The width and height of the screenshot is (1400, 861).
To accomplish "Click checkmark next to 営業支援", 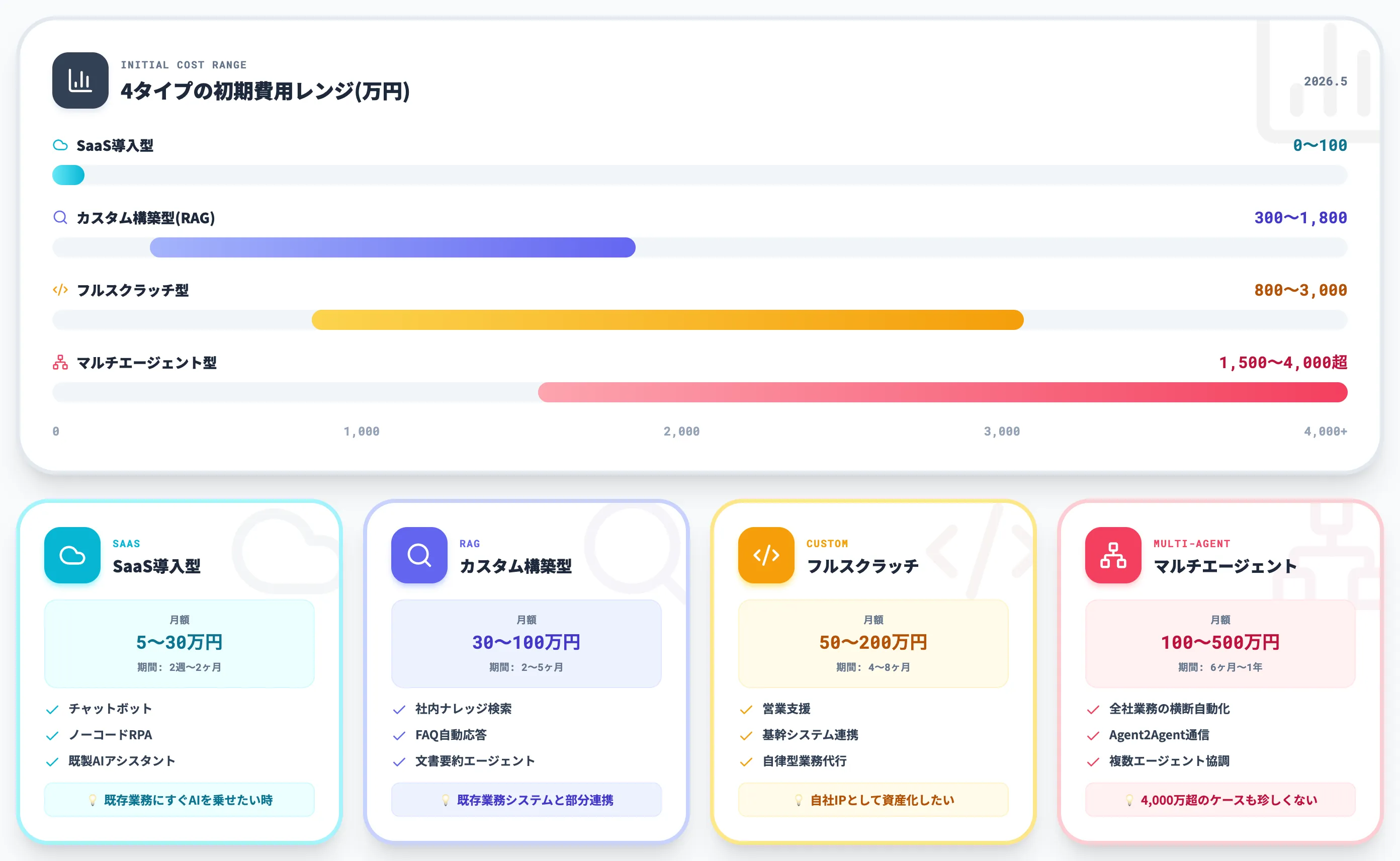I will (746, 710).
